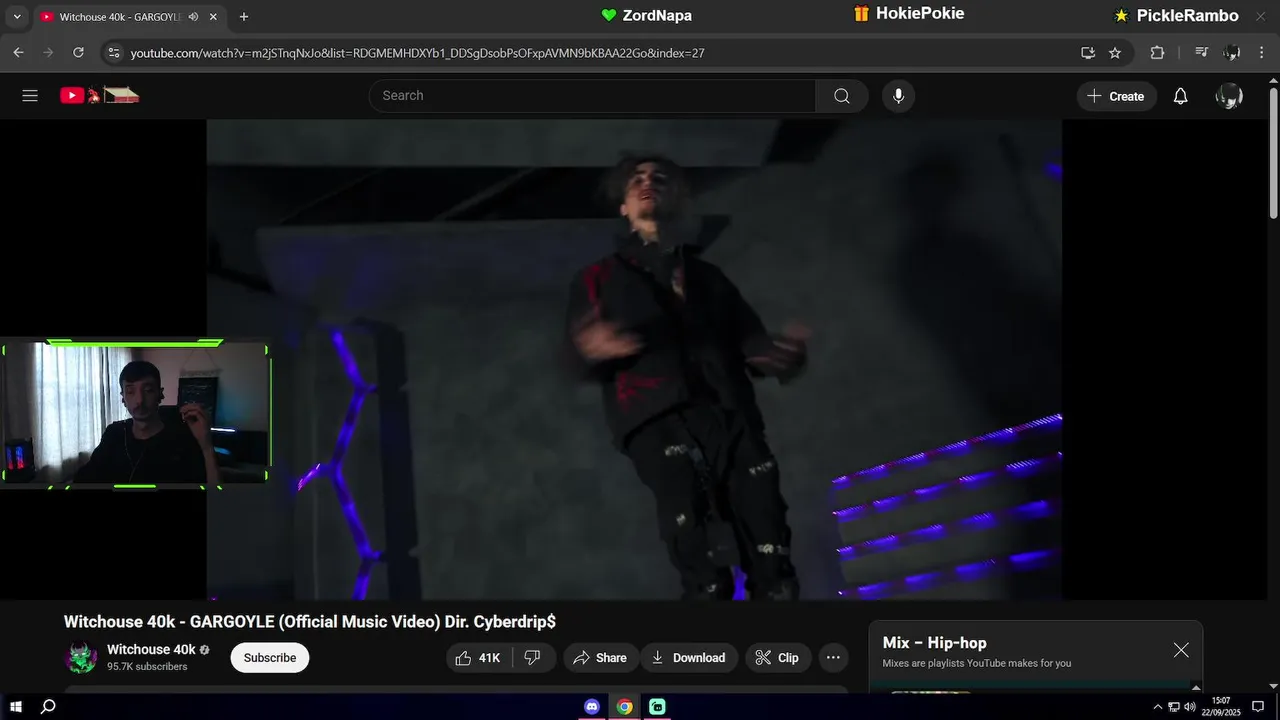View site information icon in address bar
The width and height of the screenshot is (1280, 720).
pos(113,53)
